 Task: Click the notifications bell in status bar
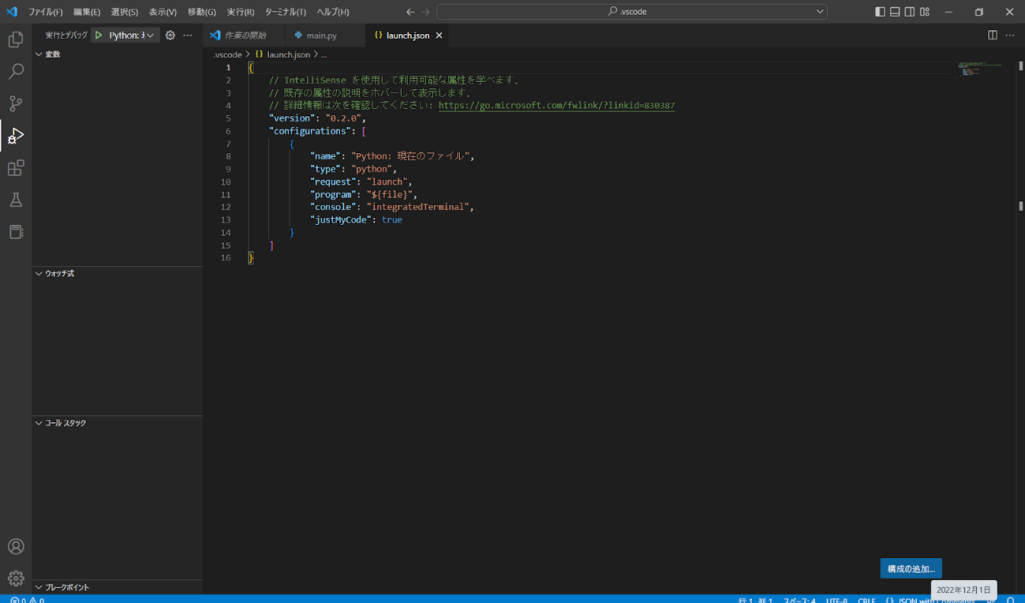click(x=1011, y=599)
